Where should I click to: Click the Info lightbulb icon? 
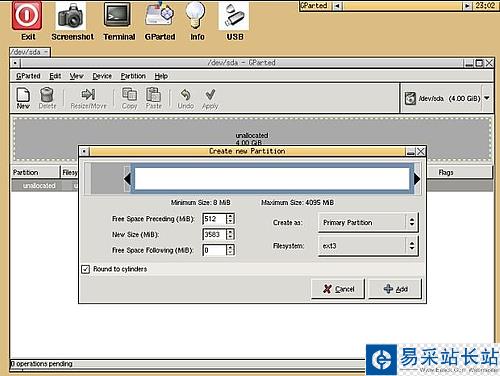pyautogui.click(x=196, y=15)
